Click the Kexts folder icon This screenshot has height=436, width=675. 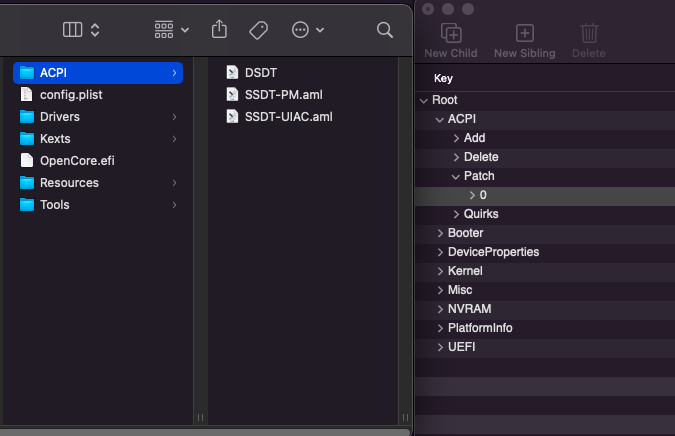(27, 139)
